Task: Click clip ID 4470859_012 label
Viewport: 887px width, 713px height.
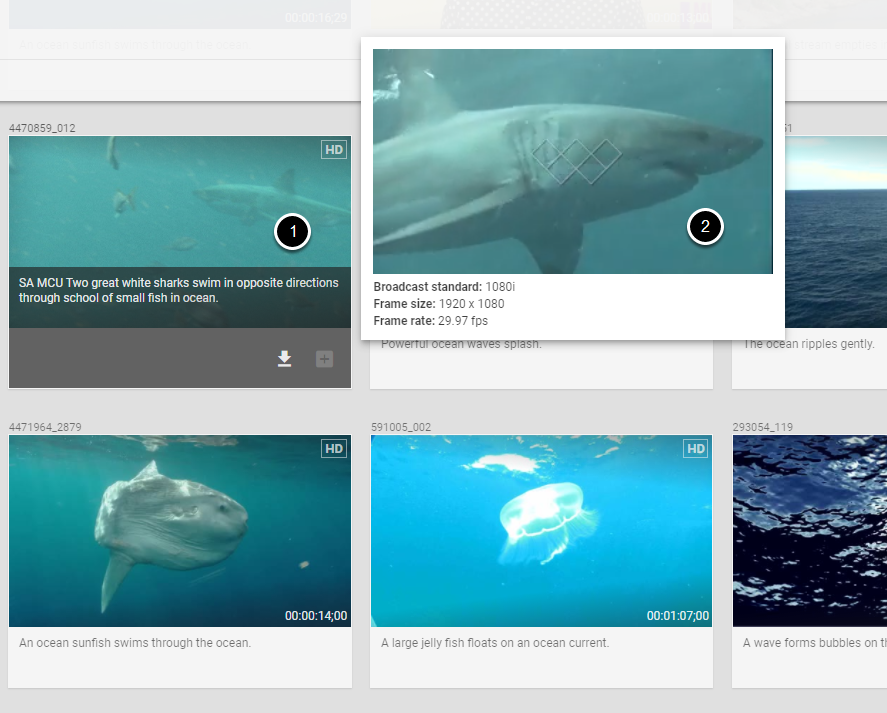Action: (x=42, y=128)
